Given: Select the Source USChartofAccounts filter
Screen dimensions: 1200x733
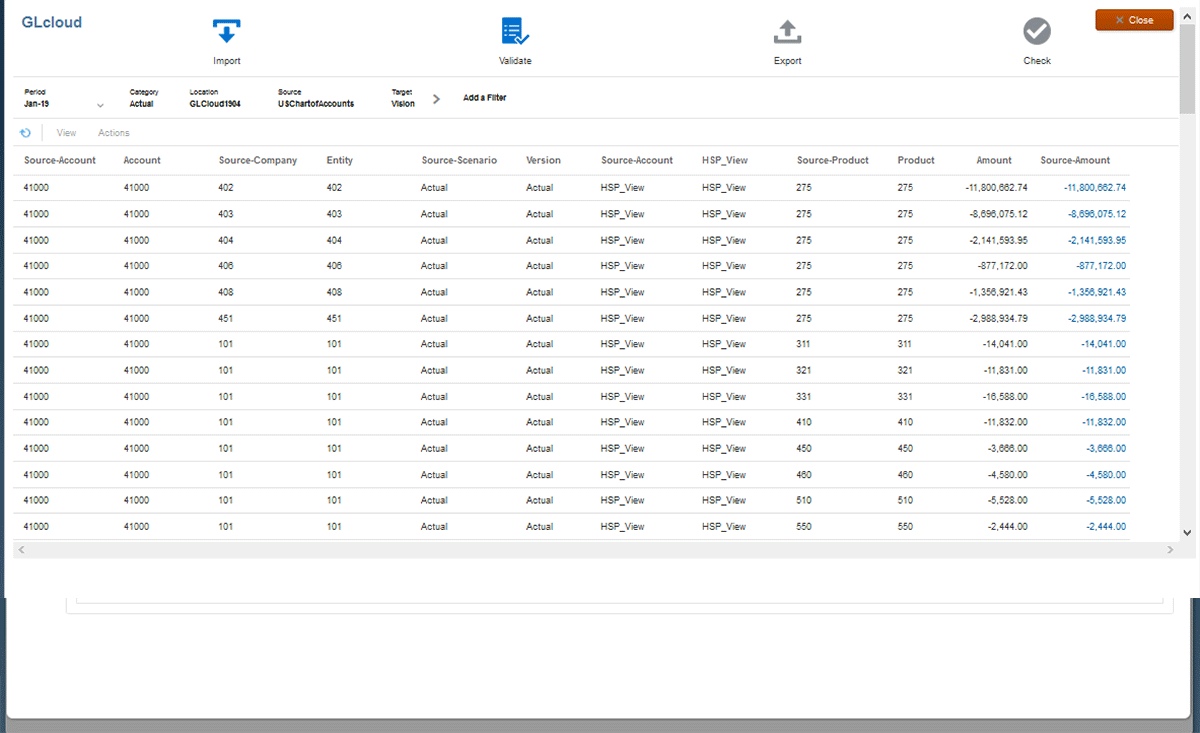Looking at the screenshot, I should pyautogui.click(x=315, y=103).
